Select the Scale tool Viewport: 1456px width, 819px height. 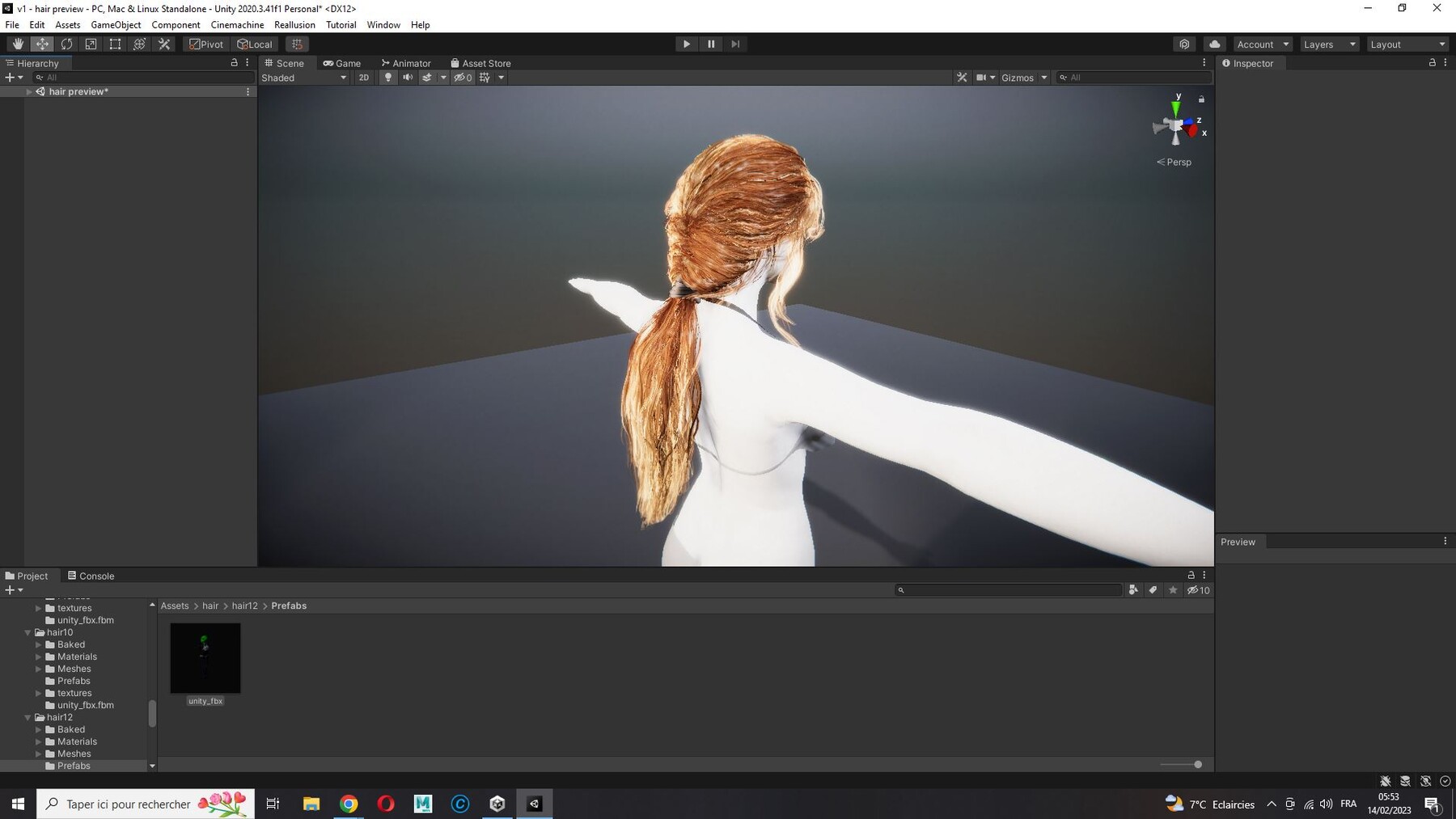pyautogui.click(x=91, y=44)
